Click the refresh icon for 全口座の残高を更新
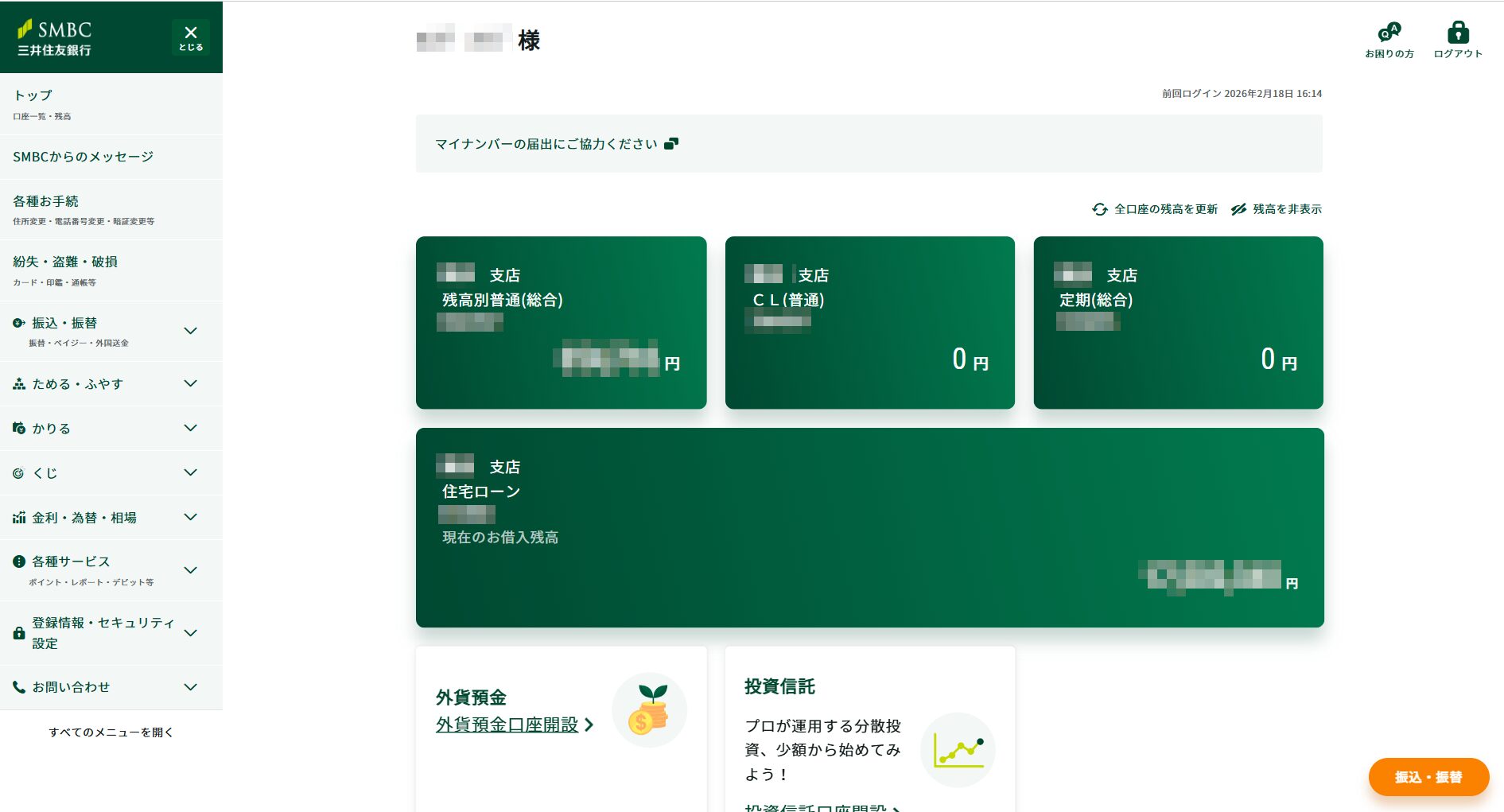This screenshot has width=1504, height=812. tap(1099, 209)
